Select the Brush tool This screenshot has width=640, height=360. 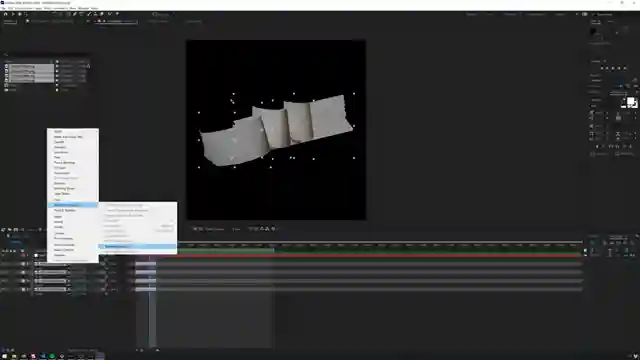(x=89, y=14)
